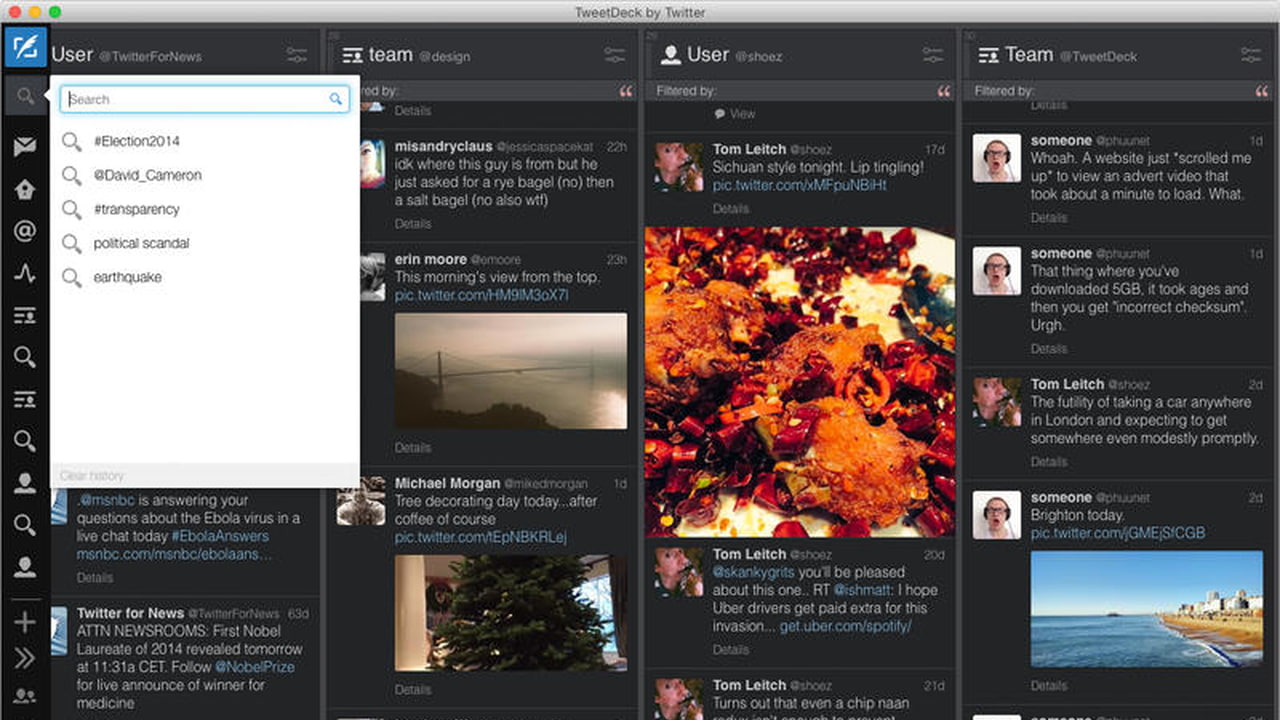1280x720 pixels.
Task: Open column settings for User @shoez
Action: tap(933, 55)
